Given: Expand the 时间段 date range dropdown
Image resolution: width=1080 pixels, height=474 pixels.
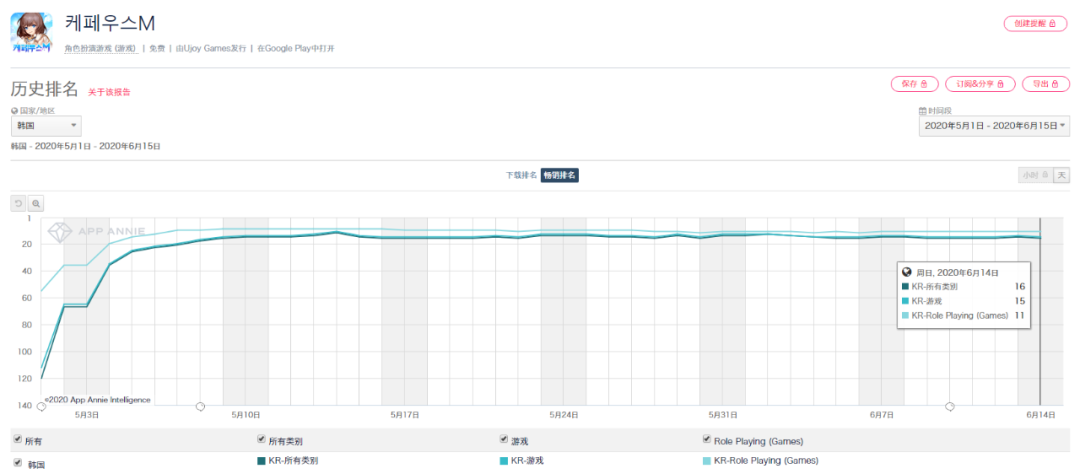Looking at the screenshot, I should pyautogui.click(x=994, y=126).
